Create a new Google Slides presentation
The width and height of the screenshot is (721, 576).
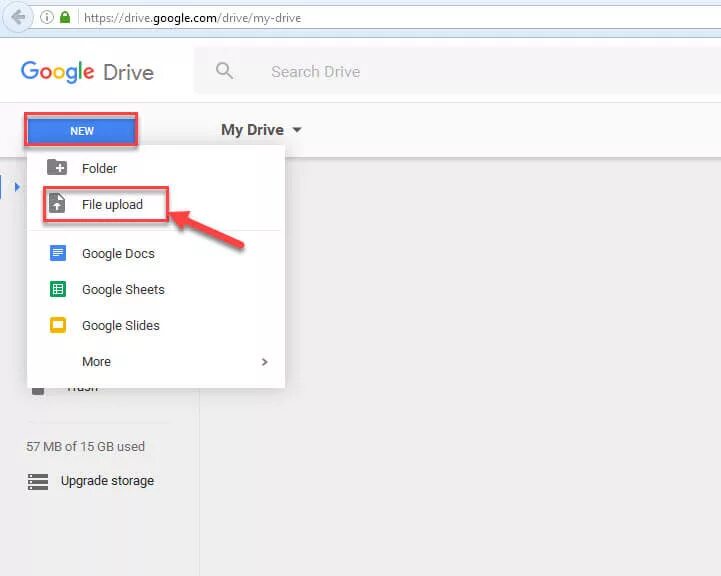[156, 325]
